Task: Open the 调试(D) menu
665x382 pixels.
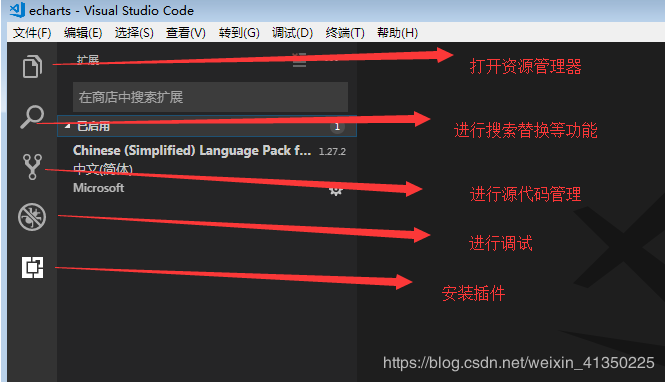Action: point(292,33)
